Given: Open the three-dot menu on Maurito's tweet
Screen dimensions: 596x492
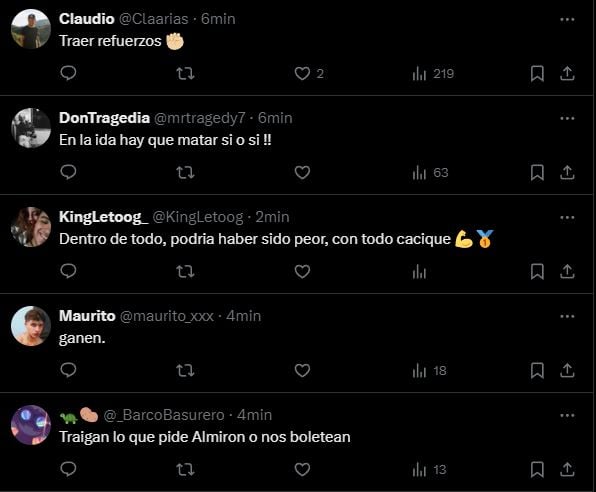Looking at the screenshot, I should pos(567,316).
